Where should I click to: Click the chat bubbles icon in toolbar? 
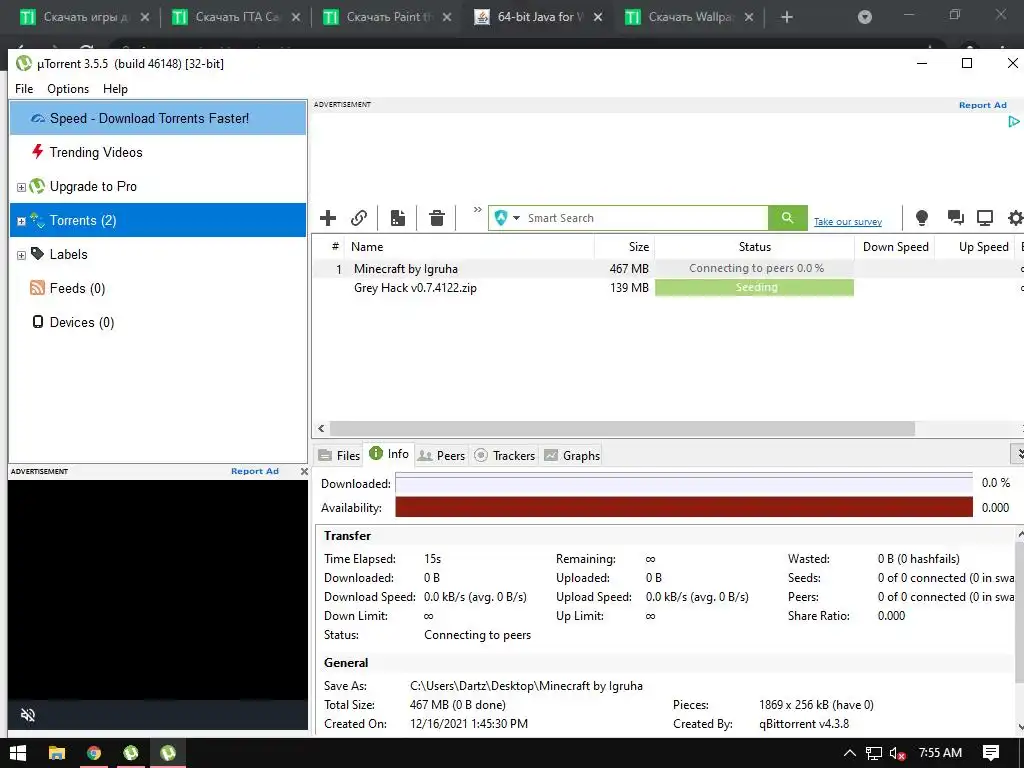click(x=955, y=217)
